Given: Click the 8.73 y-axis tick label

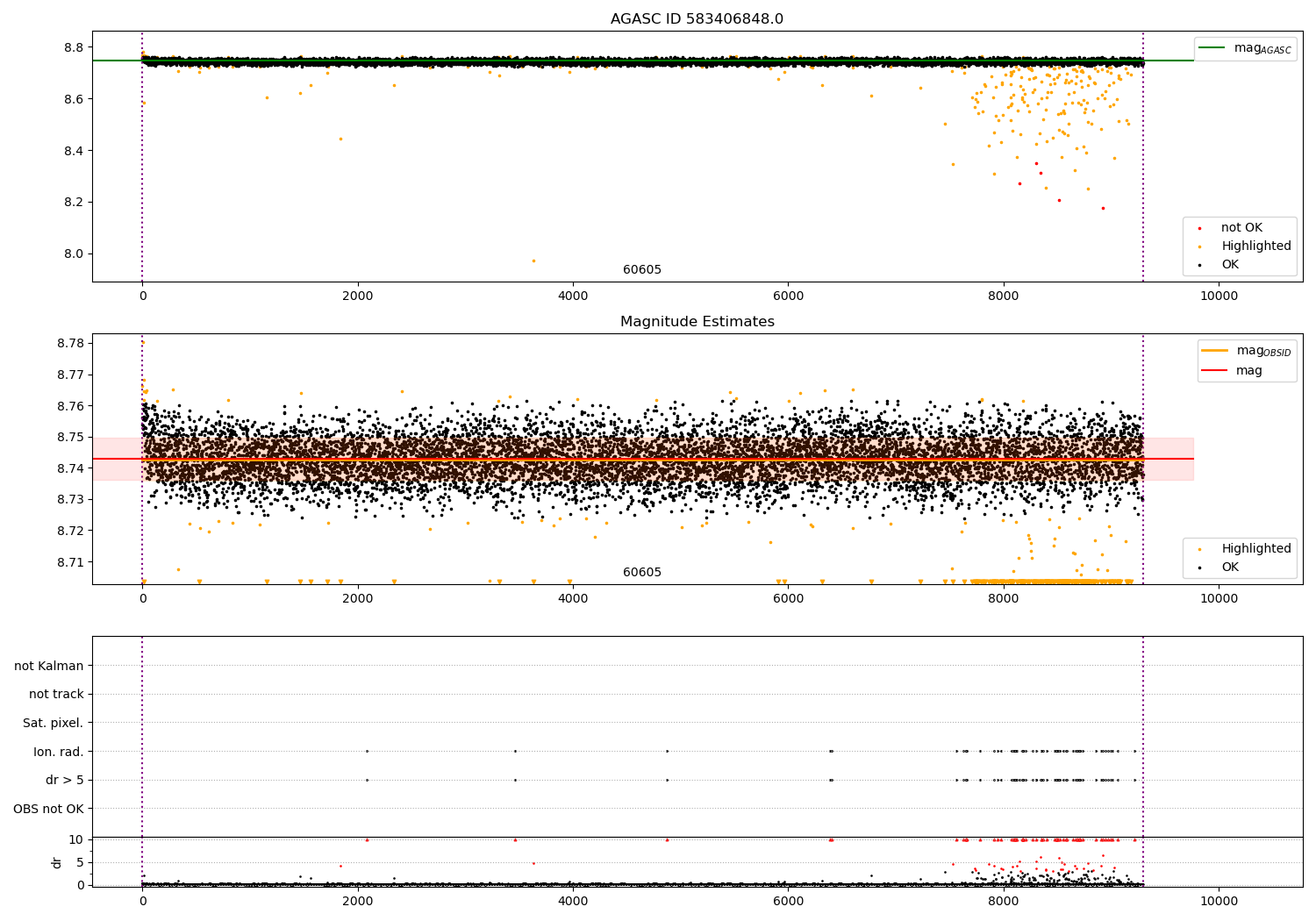Looking at the screenshot, I should tap(70, 499).
